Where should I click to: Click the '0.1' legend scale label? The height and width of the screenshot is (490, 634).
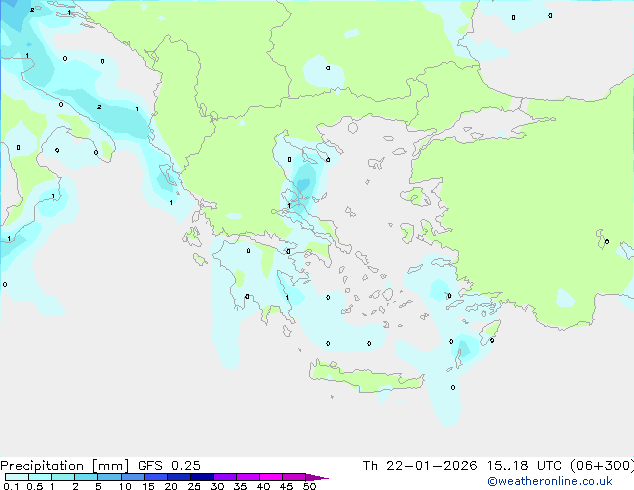click(11, 486)
